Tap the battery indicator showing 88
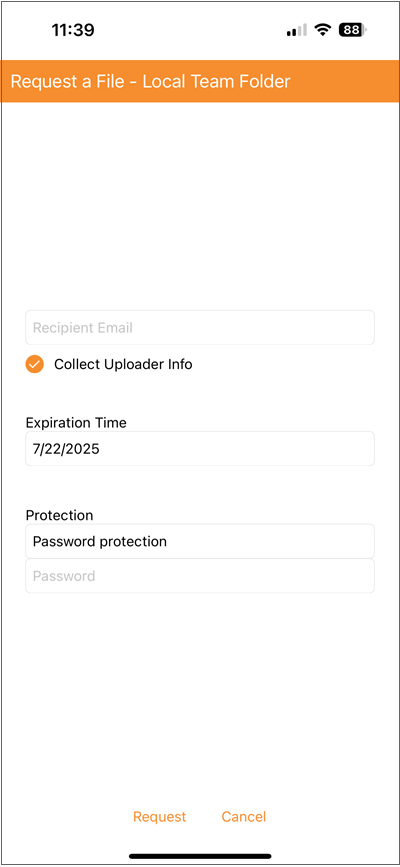The height and width of the screenshot is (867, 400). (x=352, y=30)
